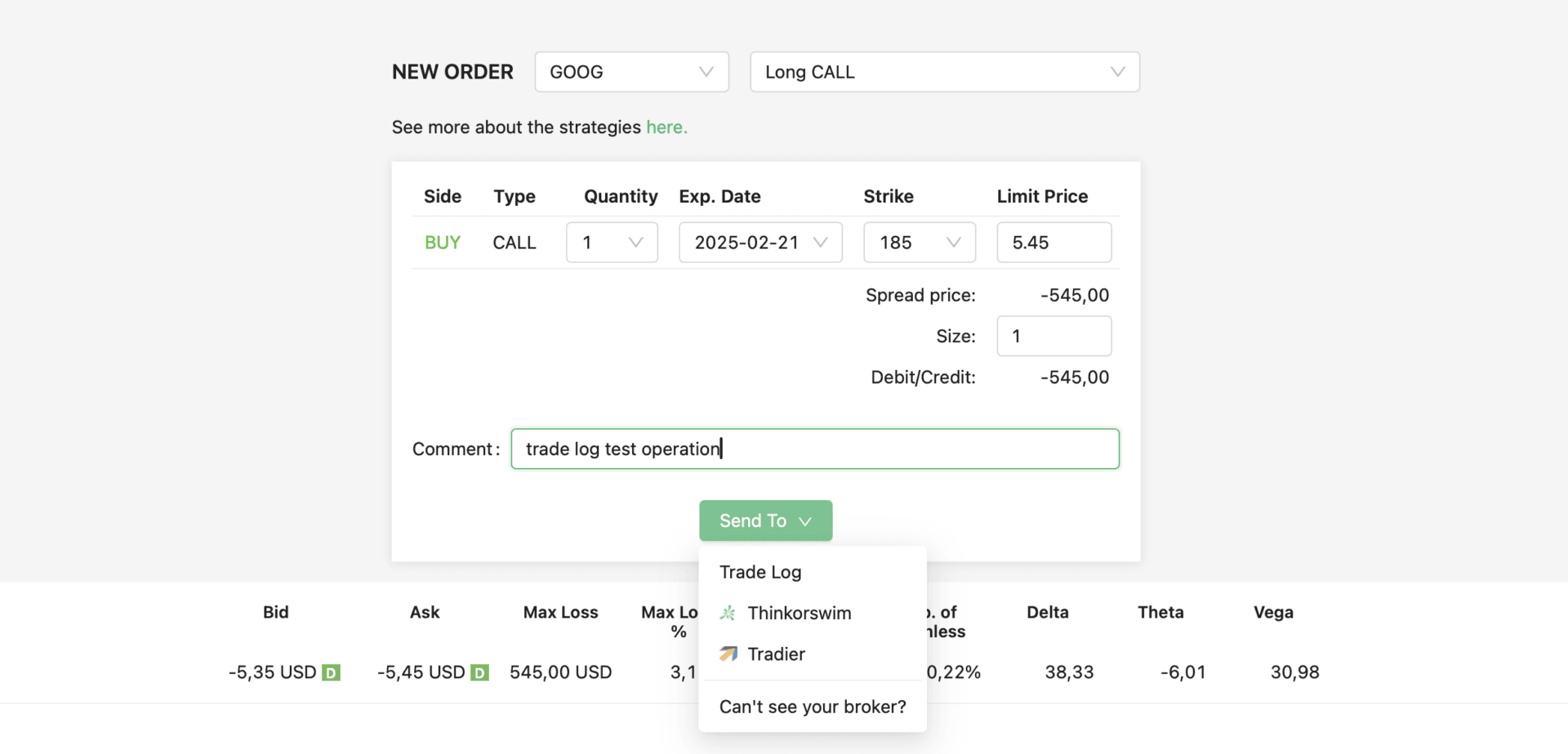Click the green D badge under Bid

point(331,673)
